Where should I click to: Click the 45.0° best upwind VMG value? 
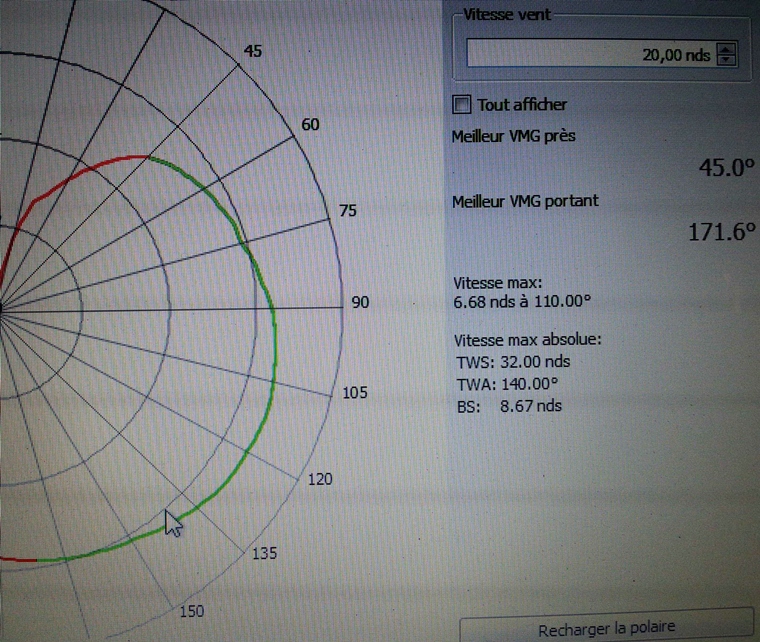click(726, 168)
